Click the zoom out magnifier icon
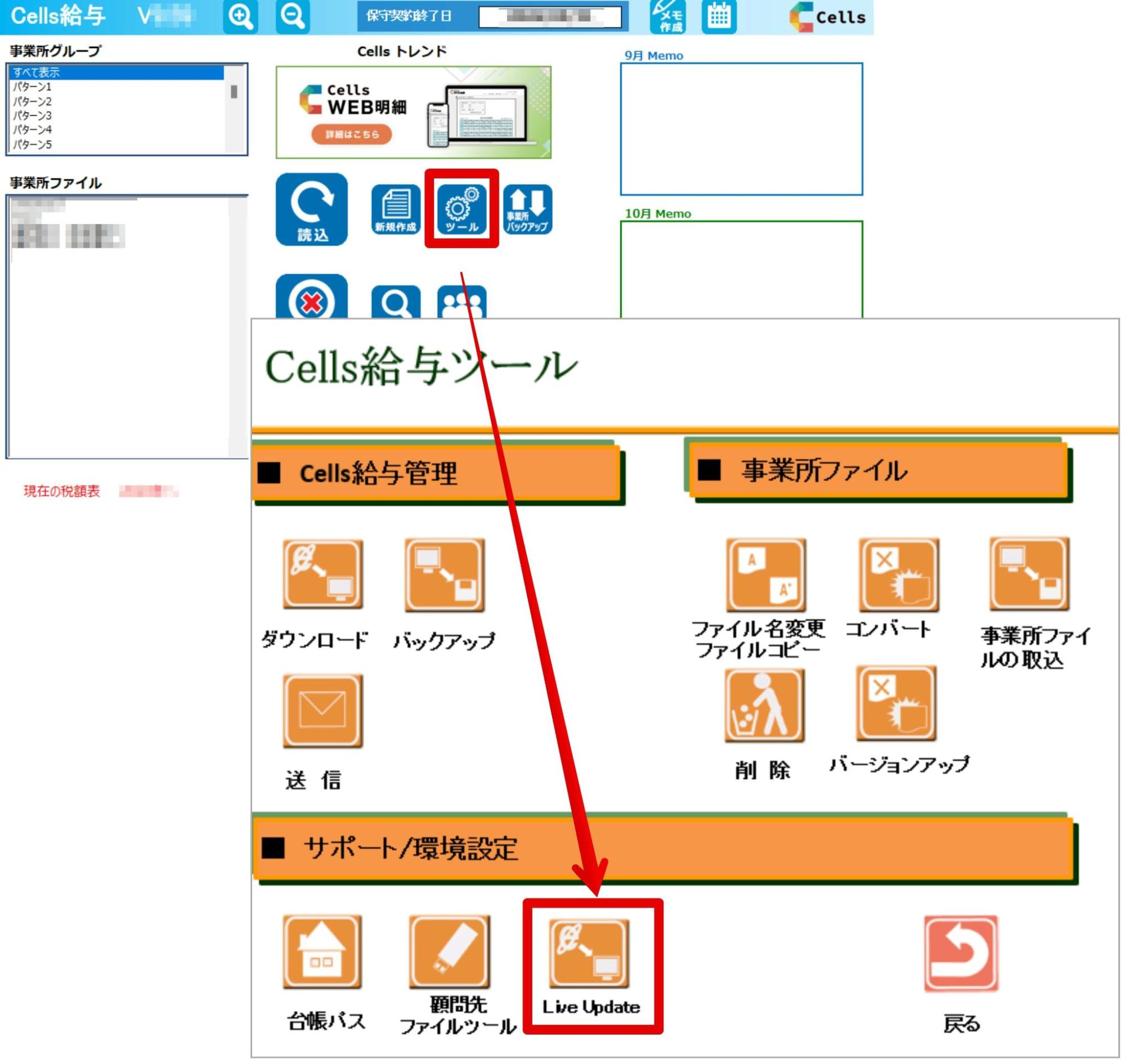 (x=293, y=16)
